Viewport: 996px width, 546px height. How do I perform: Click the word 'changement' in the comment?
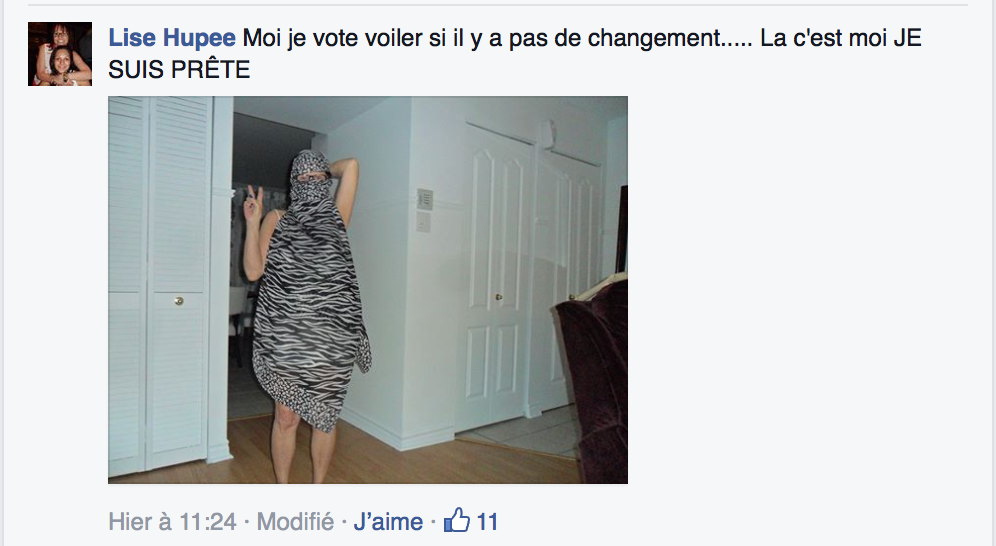(653, 38)
